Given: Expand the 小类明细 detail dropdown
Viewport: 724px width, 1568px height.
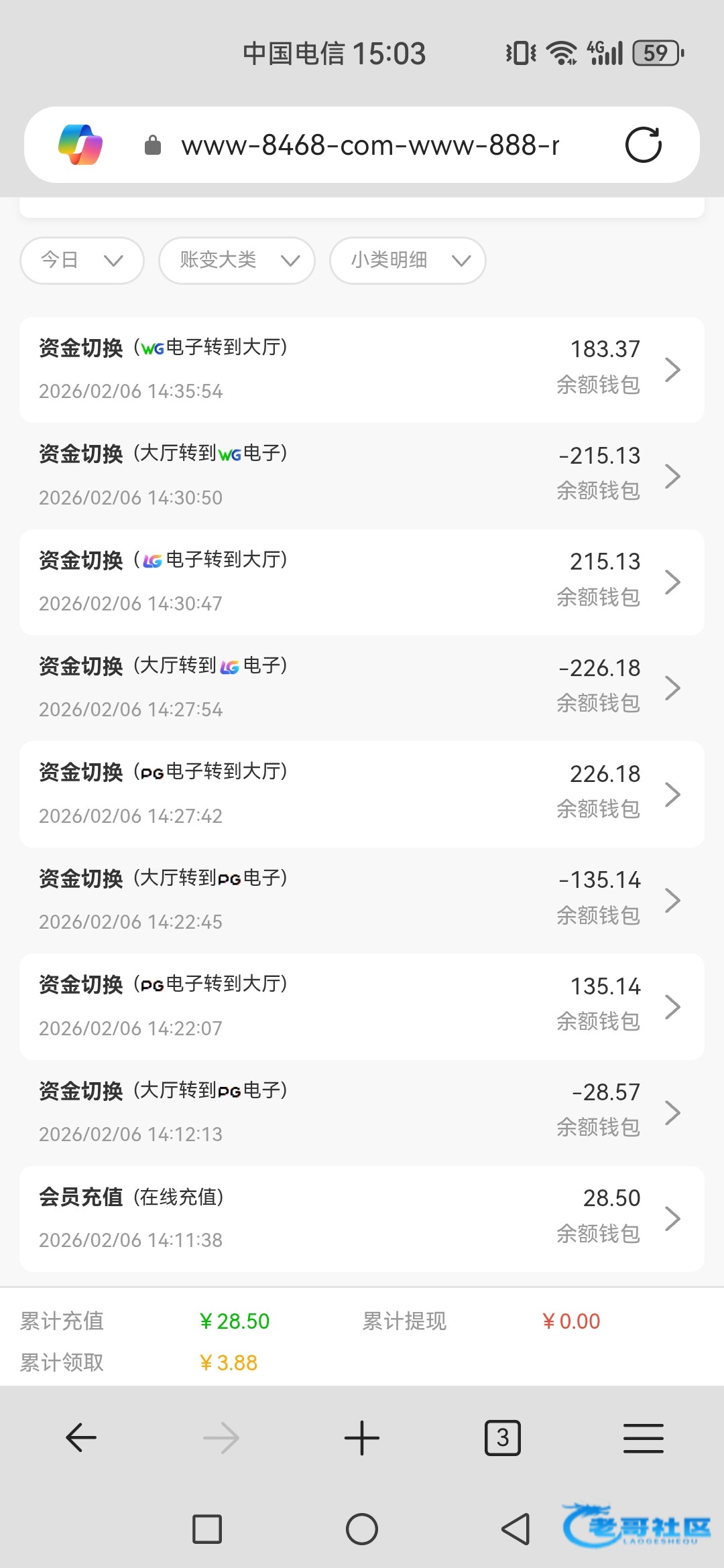Looking at the screenshot, I should tap(408, 260).
